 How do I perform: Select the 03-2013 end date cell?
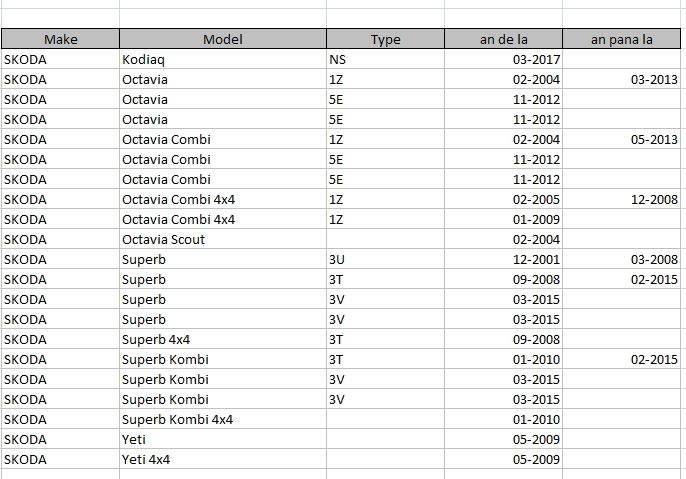pyautogui.click(x=621, y=79)
